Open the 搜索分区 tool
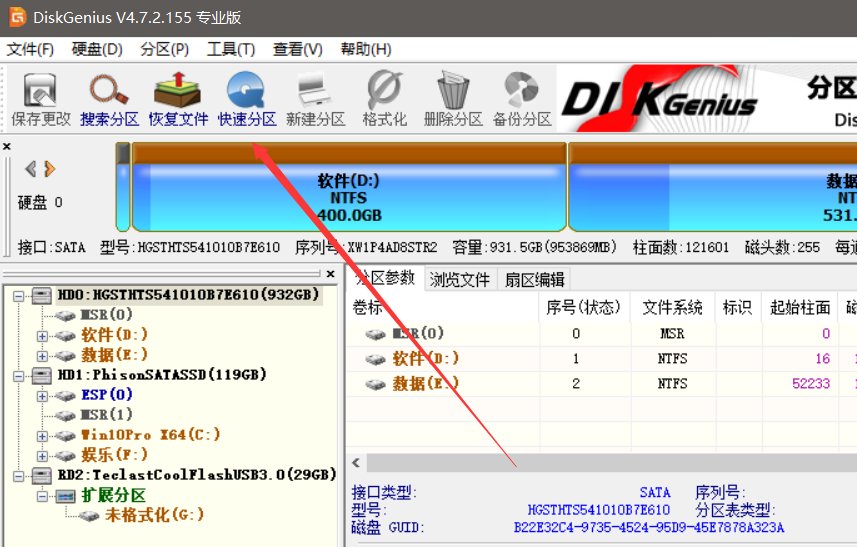The height and width of the screenshot is (547, 857). (109, 99)
